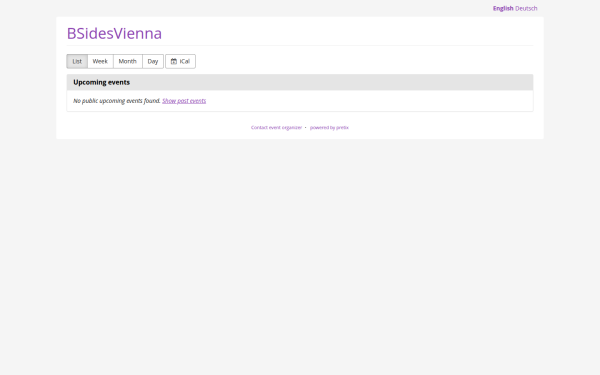Switch to the Week view

coord(100,61)
